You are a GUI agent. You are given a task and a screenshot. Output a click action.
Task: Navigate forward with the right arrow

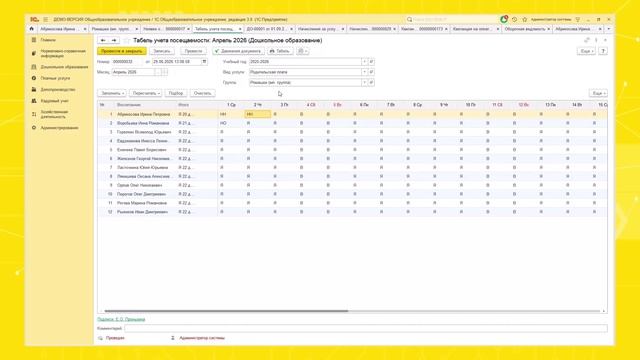coord(114,40)
